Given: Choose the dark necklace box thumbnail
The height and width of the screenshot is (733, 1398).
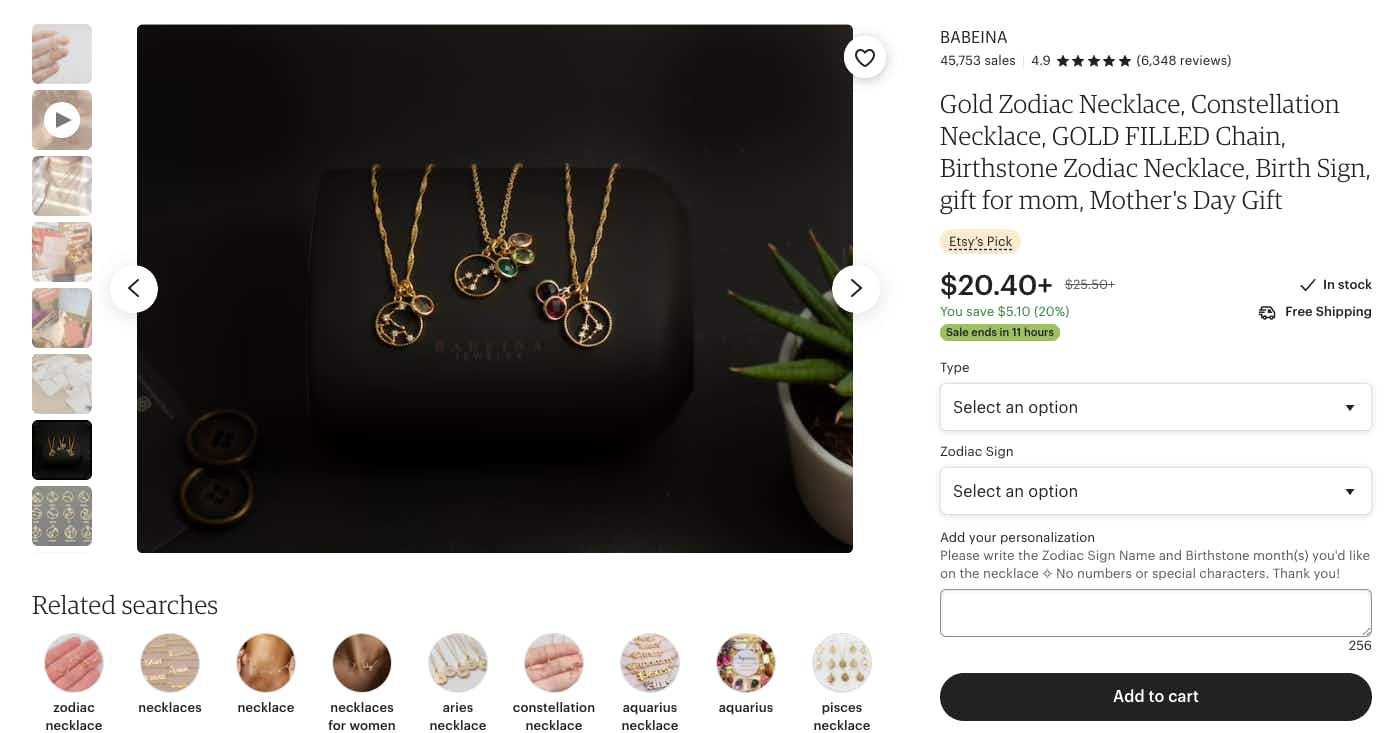Looking at the screenshot, I should tap(62, 450).
